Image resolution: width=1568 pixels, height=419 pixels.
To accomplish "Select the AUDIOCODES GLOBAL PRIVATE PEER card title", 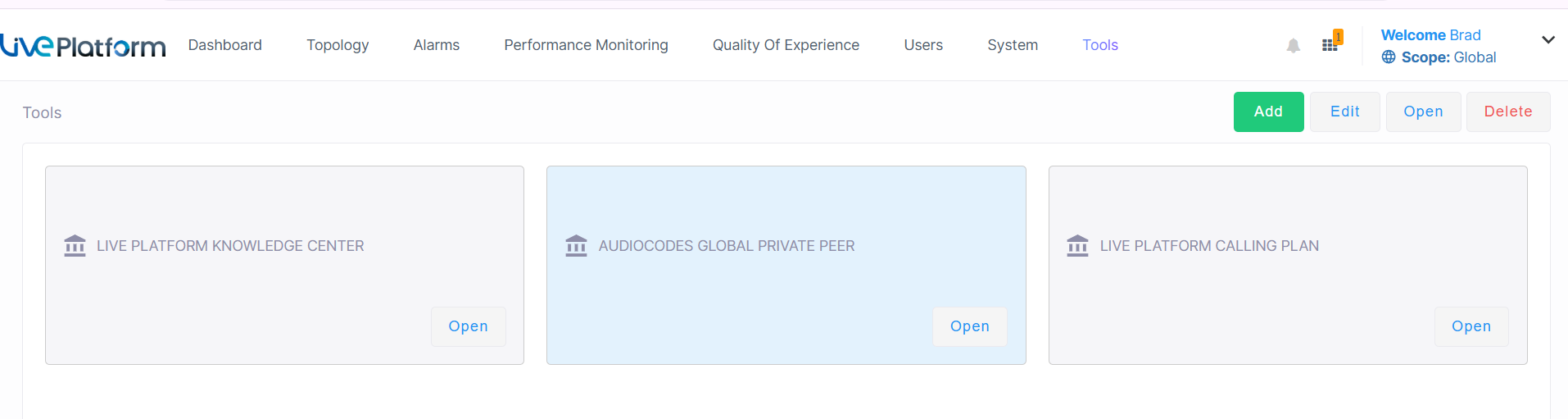I will coord(726,246).
